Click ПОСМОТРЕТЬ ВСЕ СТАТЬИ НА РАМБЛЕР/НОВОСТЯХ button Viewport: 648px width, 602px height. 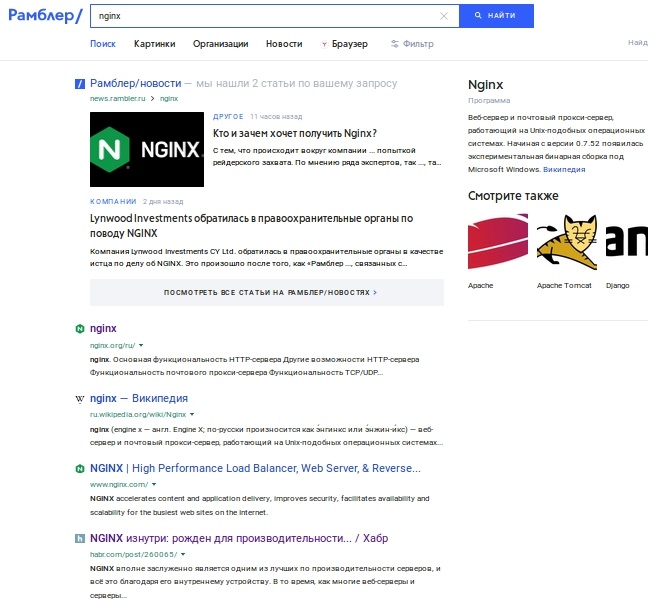267,293
